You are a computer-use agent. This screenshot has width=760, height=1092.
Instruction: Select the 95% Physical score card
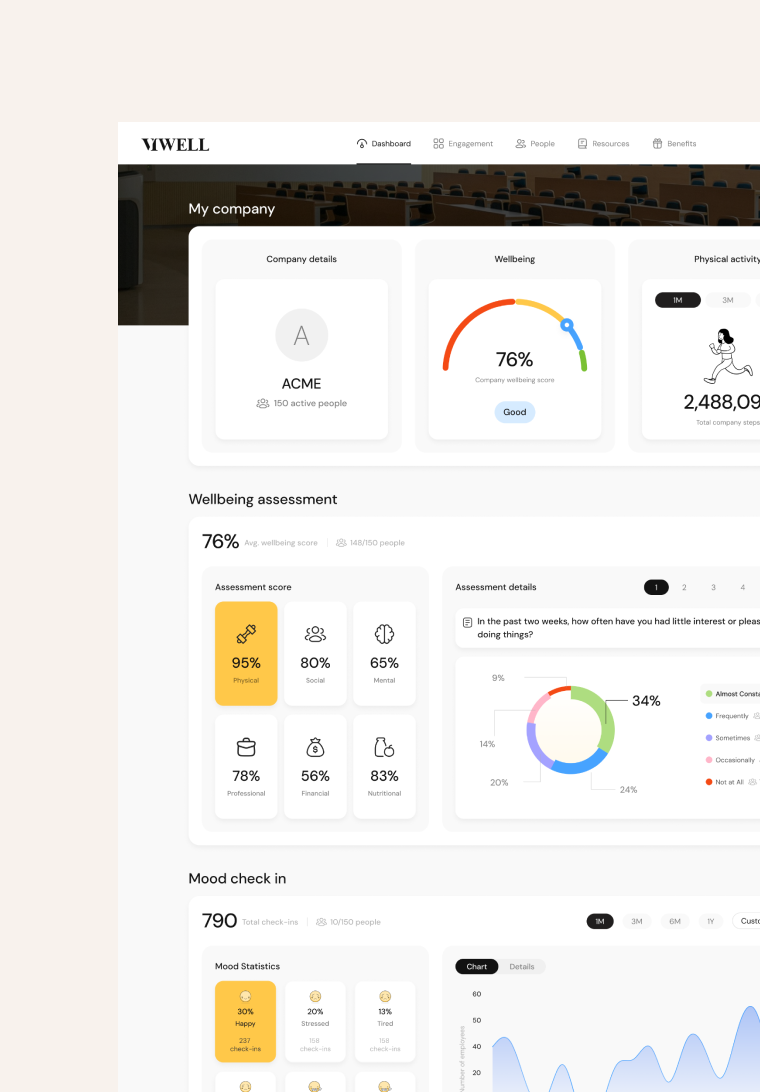[246, 653]
